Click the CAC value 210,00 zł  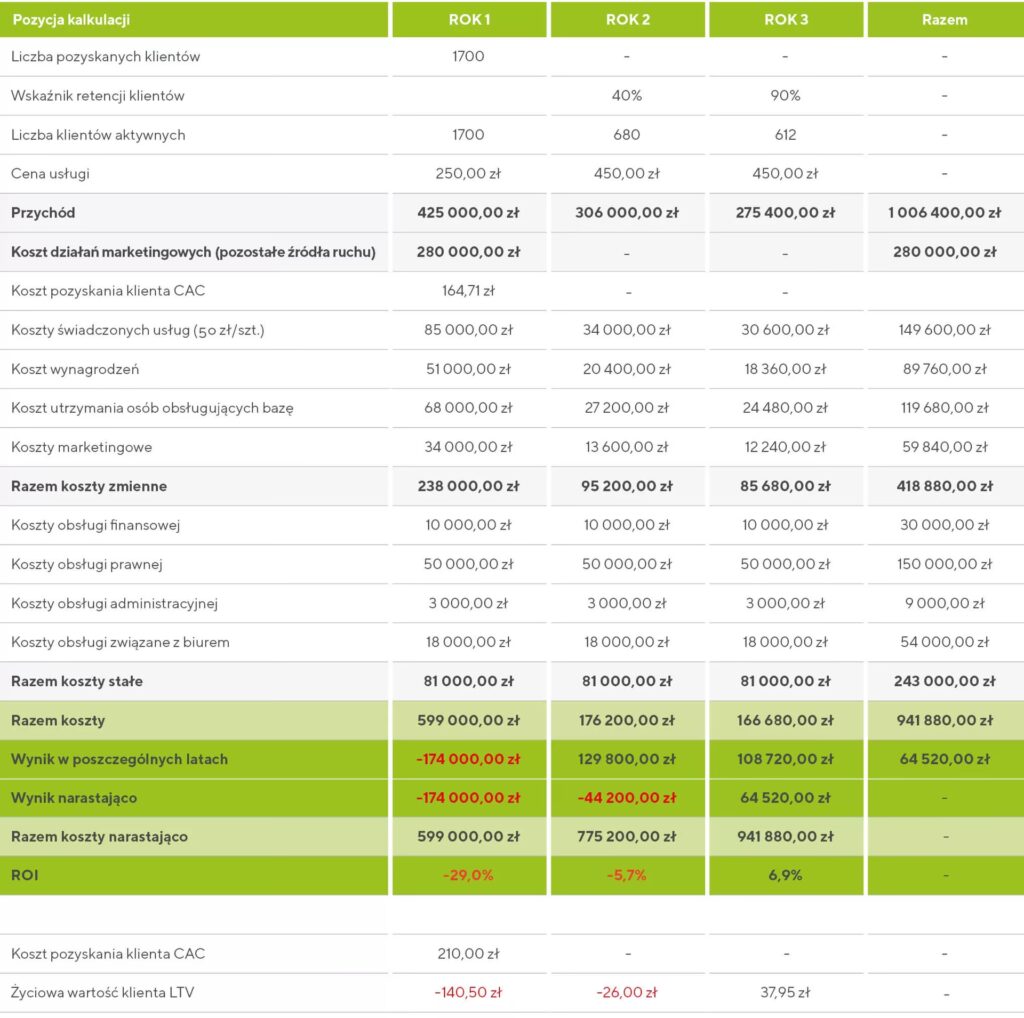[468, 954]
